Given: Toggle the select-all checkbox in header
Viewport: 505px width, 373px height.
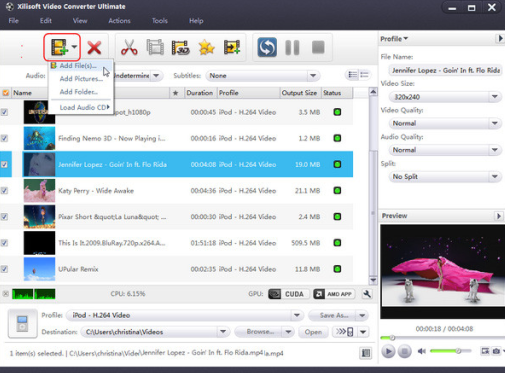Looking at the screenshot, I should 6,93.
